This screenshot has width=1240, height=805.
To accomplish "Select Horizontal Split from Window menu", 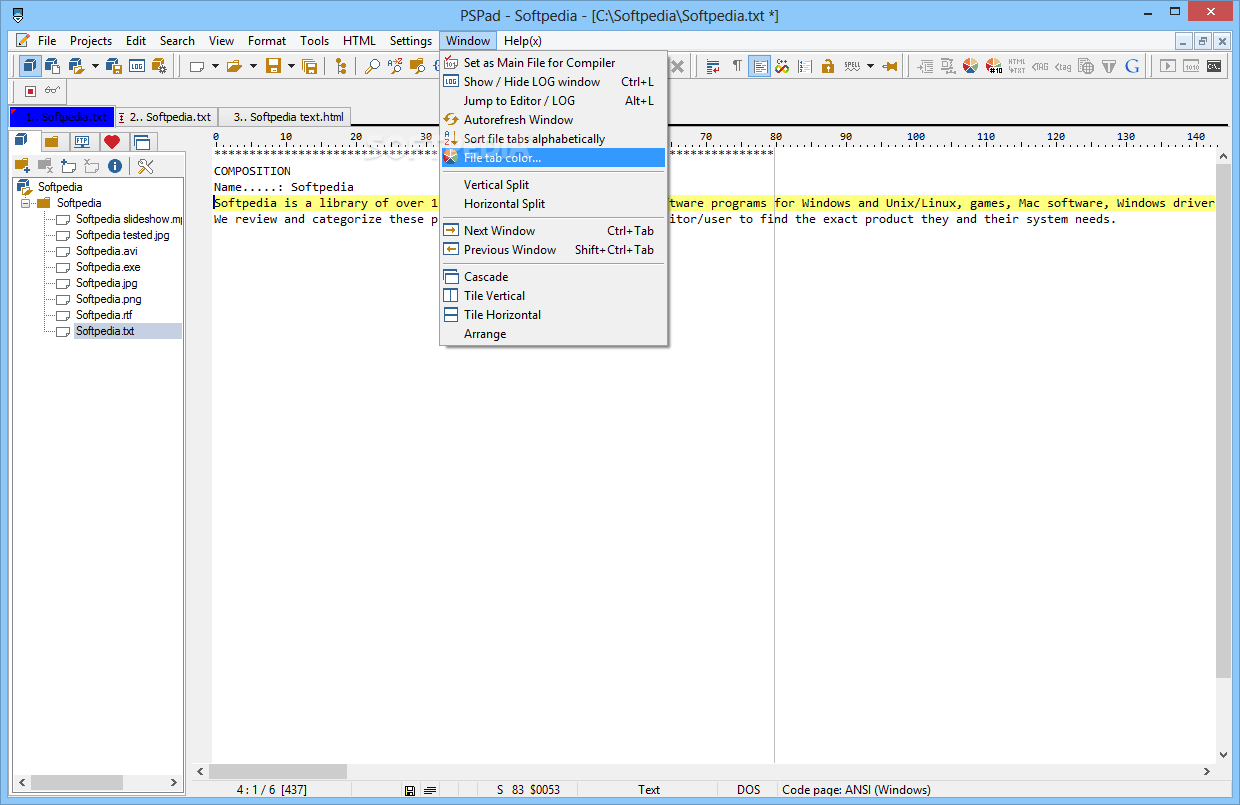I will pos(553,204).
